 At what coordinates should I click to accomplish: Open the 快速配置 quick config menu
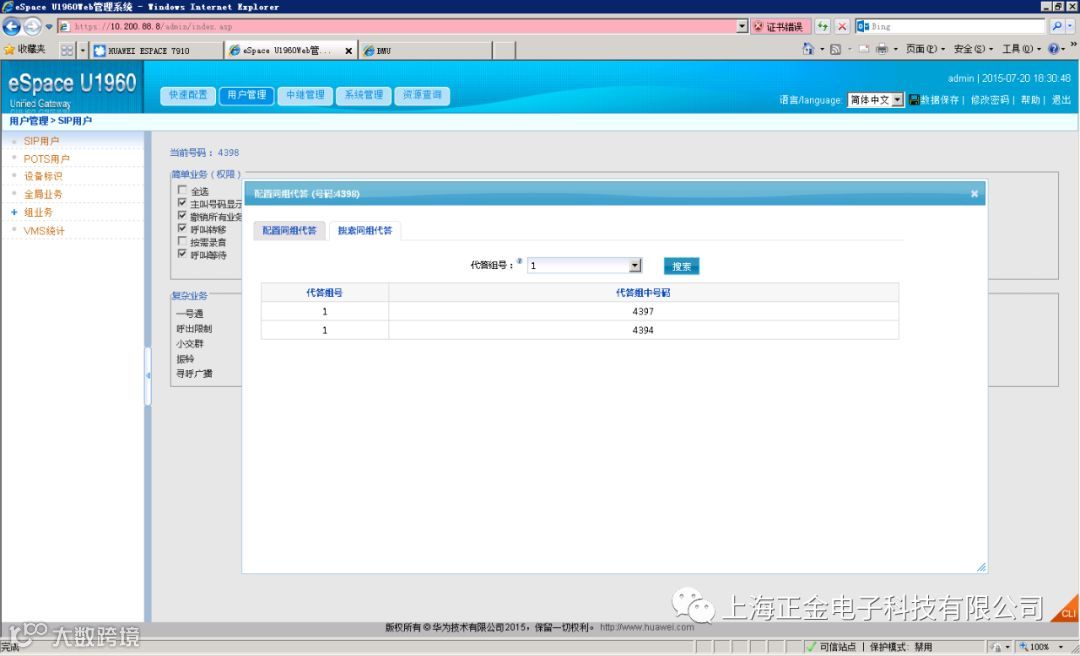(x=188, y=95)
